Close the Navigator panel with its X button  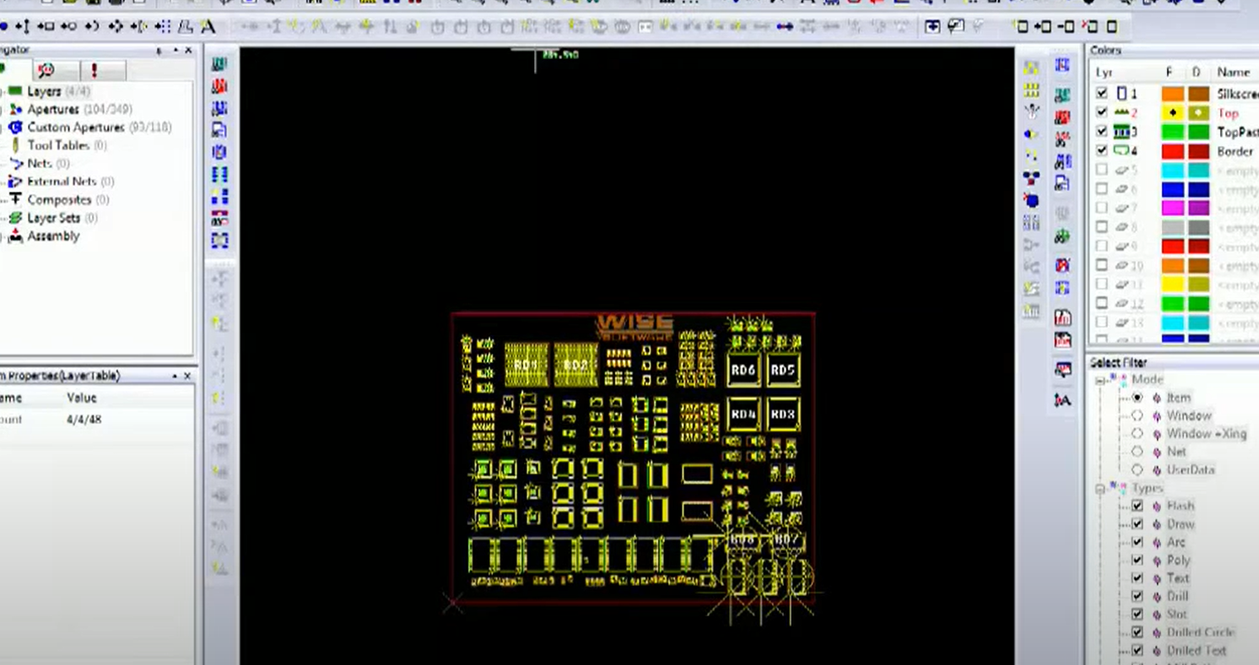[x=188, y=50]
